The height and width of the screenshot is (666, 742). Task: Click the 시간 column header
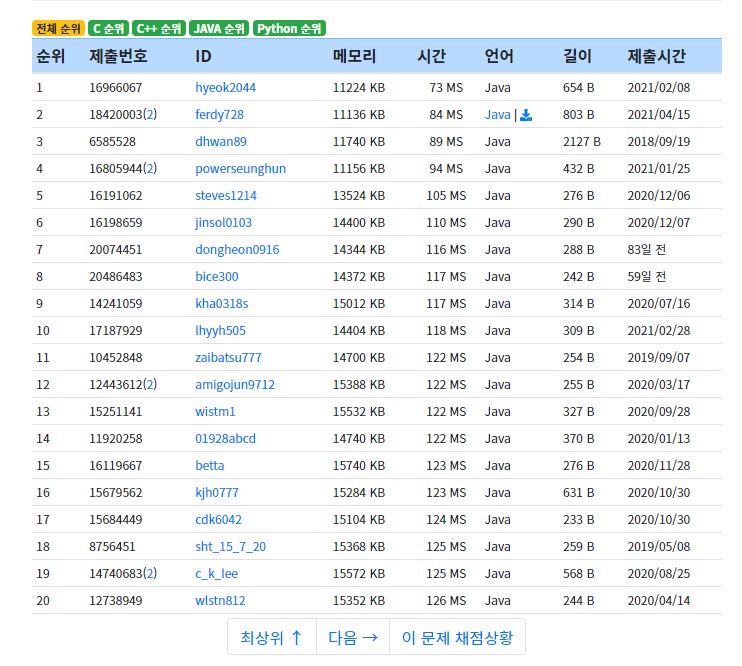coord(432,56)
